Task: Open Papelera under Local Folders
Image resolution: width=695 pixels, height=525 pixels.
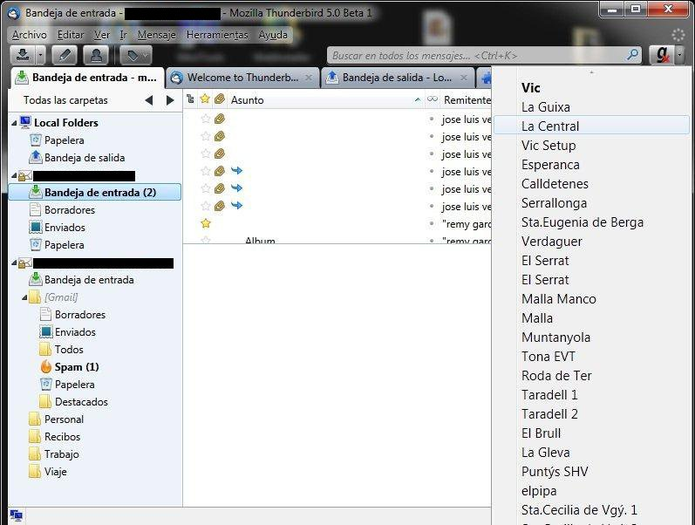Action: (64, 140)
